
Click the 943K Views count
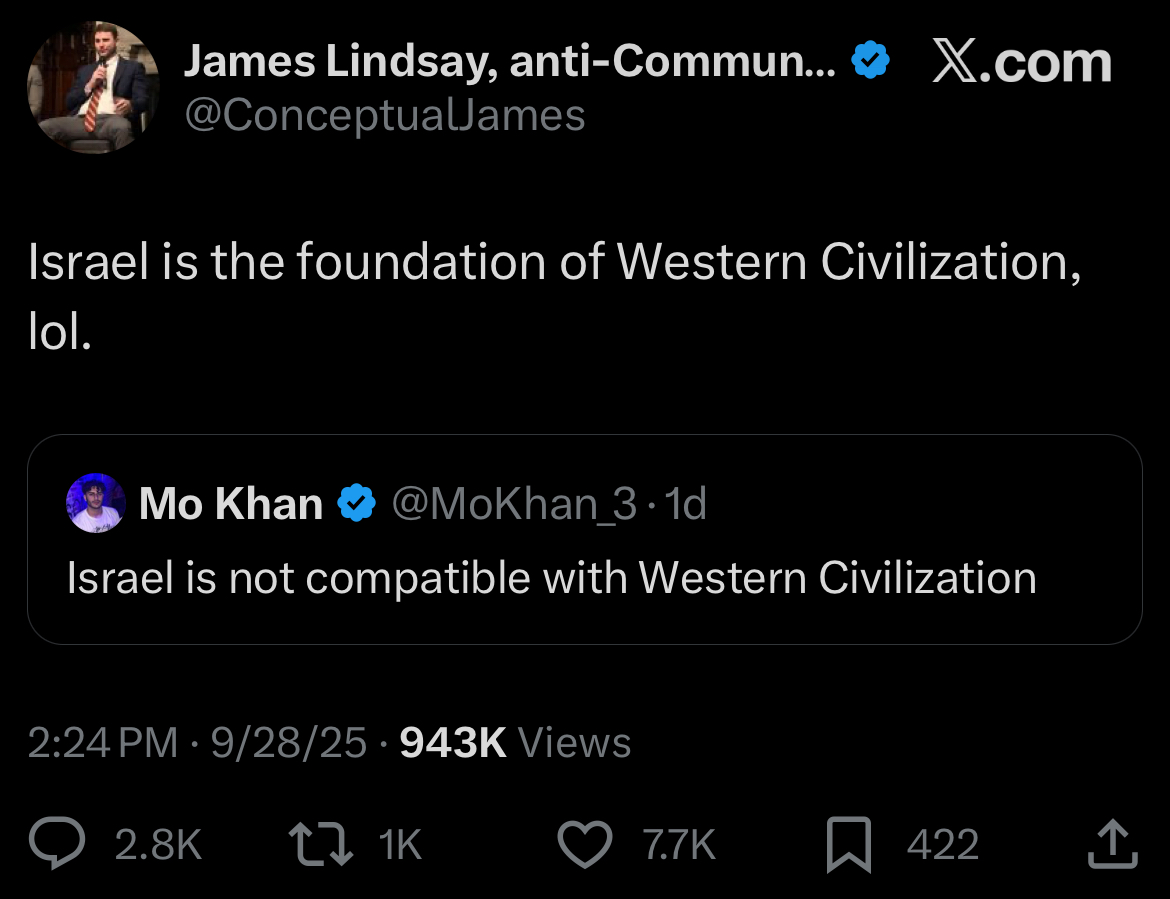(515, 743)
